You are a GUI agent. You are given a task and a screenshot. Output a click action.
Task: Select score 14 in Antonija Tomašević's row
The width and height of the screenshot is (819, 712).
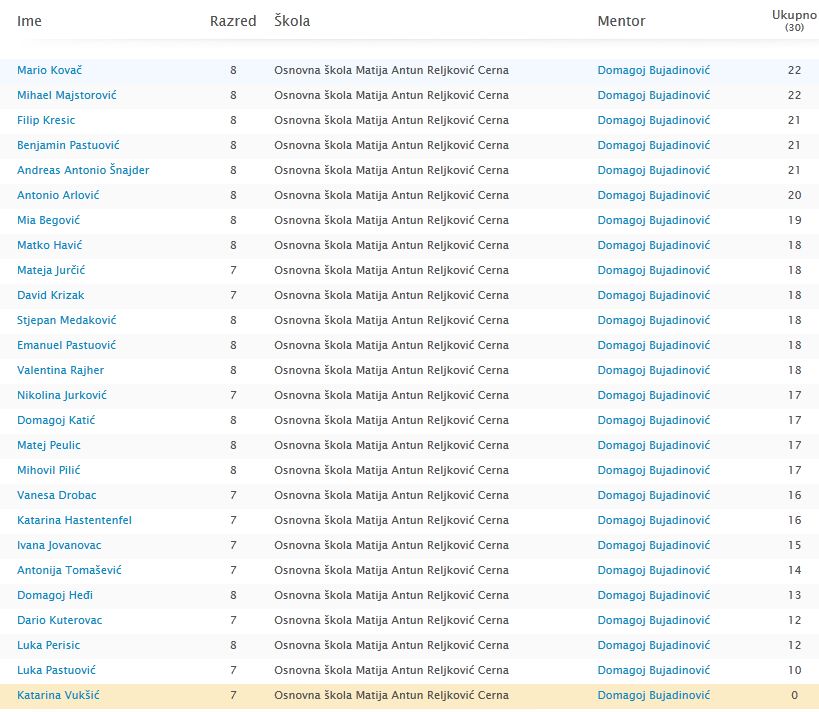(x=794, y=570)
